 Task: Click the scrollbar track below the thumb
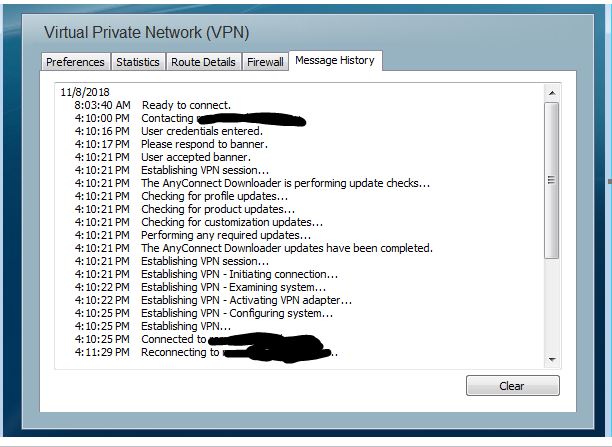552,305
